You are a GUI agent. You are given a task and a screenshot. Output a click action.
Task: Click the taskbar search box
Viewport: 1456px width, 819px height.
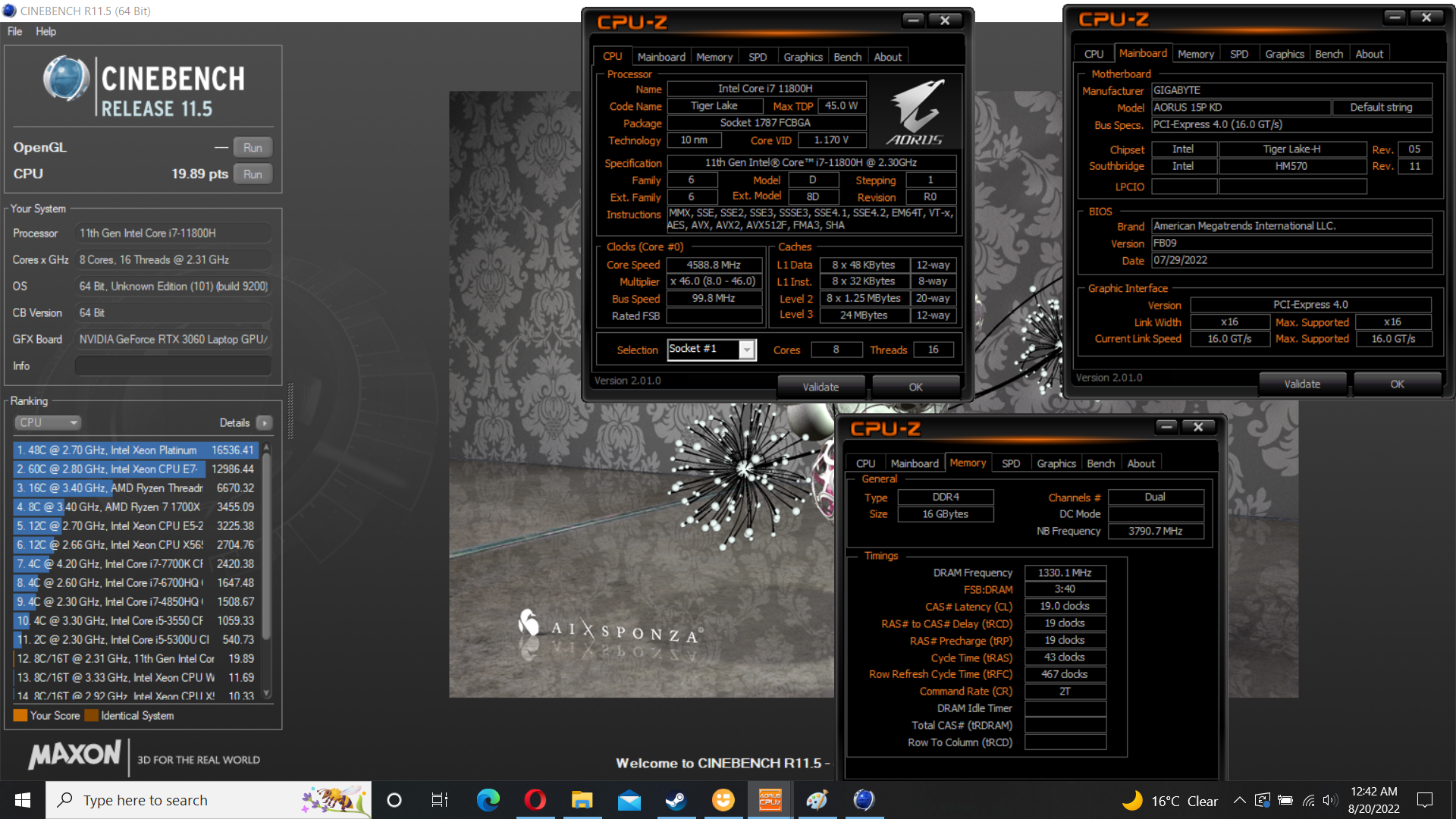(x=209, y=800)
